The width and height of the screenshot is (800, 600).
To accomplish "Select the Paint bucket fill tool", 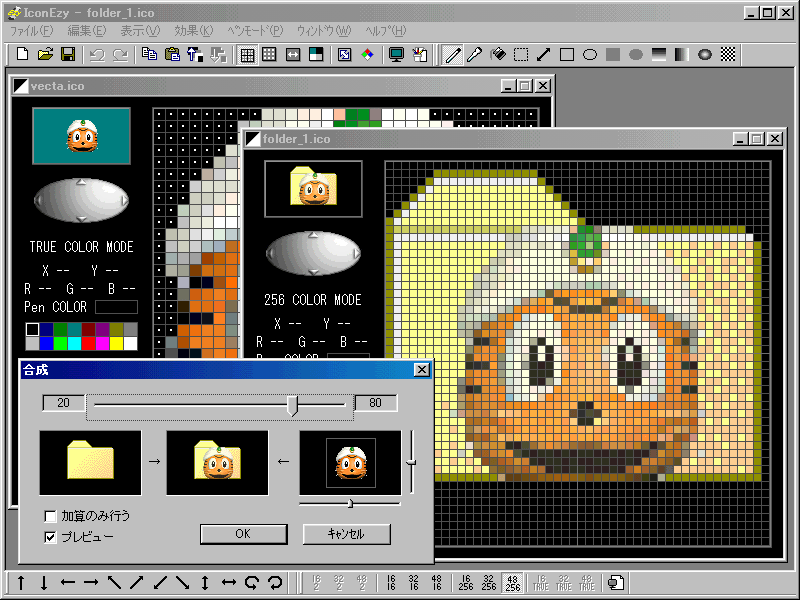I will pyautogui.click(x=498, y=55).
